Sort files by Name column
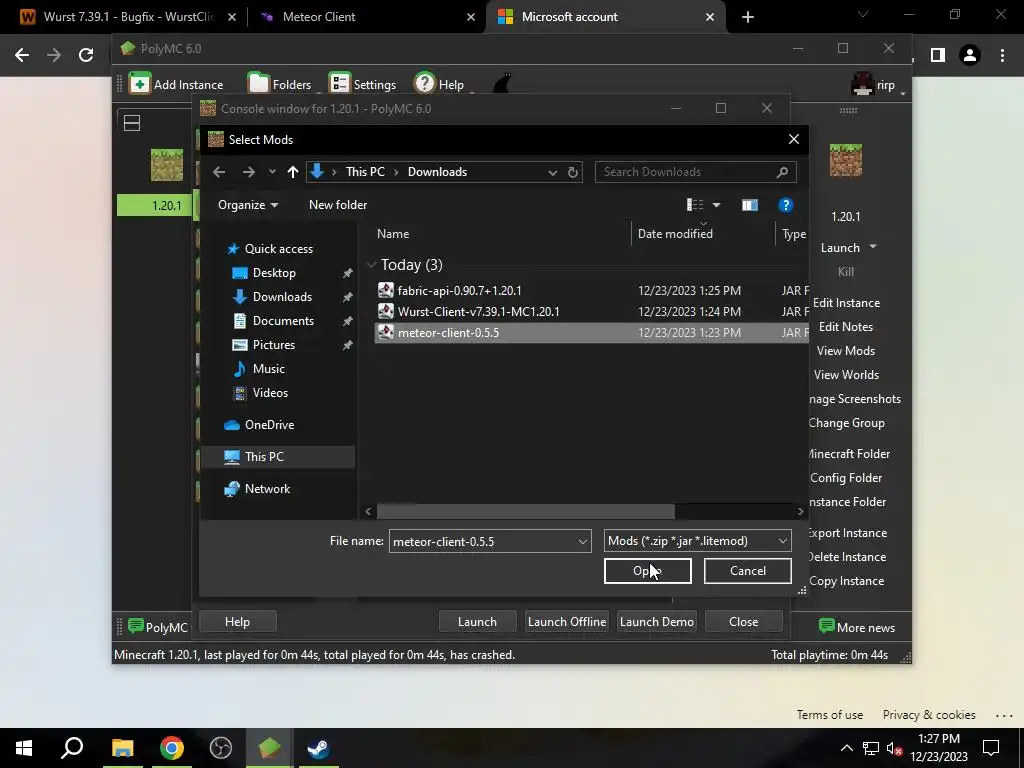Screen dimensions: 1024x768 [393, 234]
